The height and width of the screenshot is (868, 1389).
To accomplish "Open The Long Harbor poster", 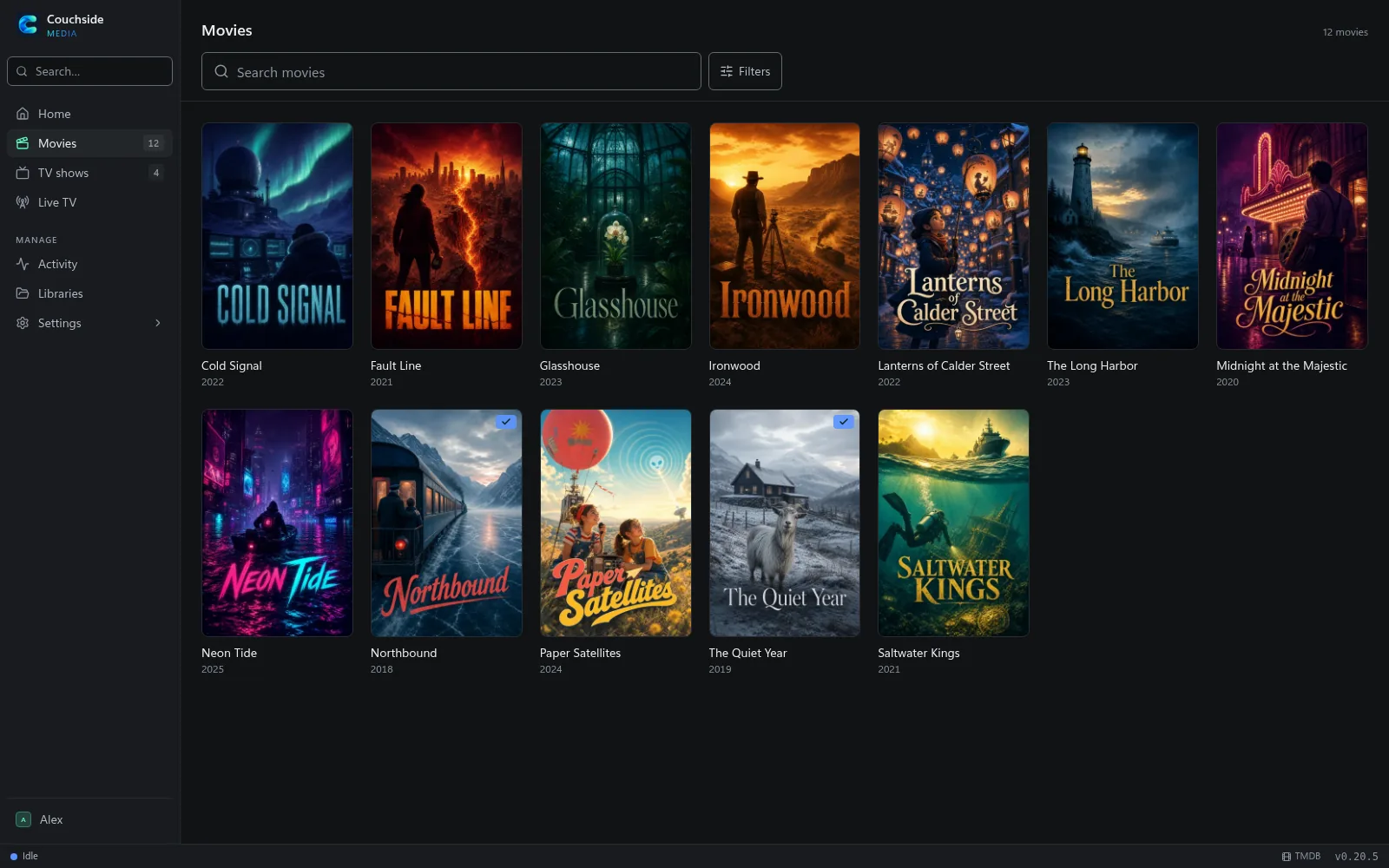I will tap(1122, 236).
